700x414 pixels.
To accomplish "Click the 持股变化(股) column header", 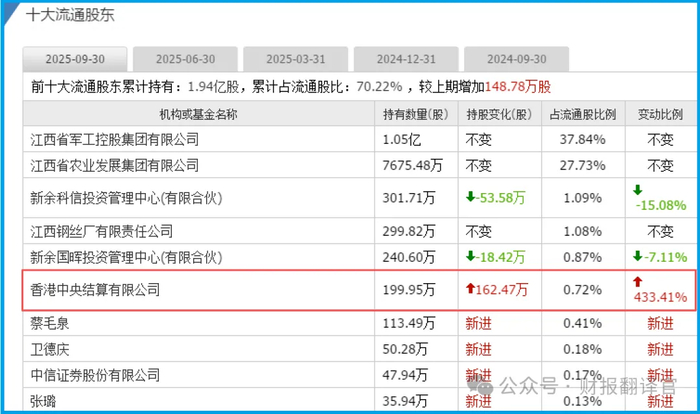I will pyautogui.click(x=499, y=114).
